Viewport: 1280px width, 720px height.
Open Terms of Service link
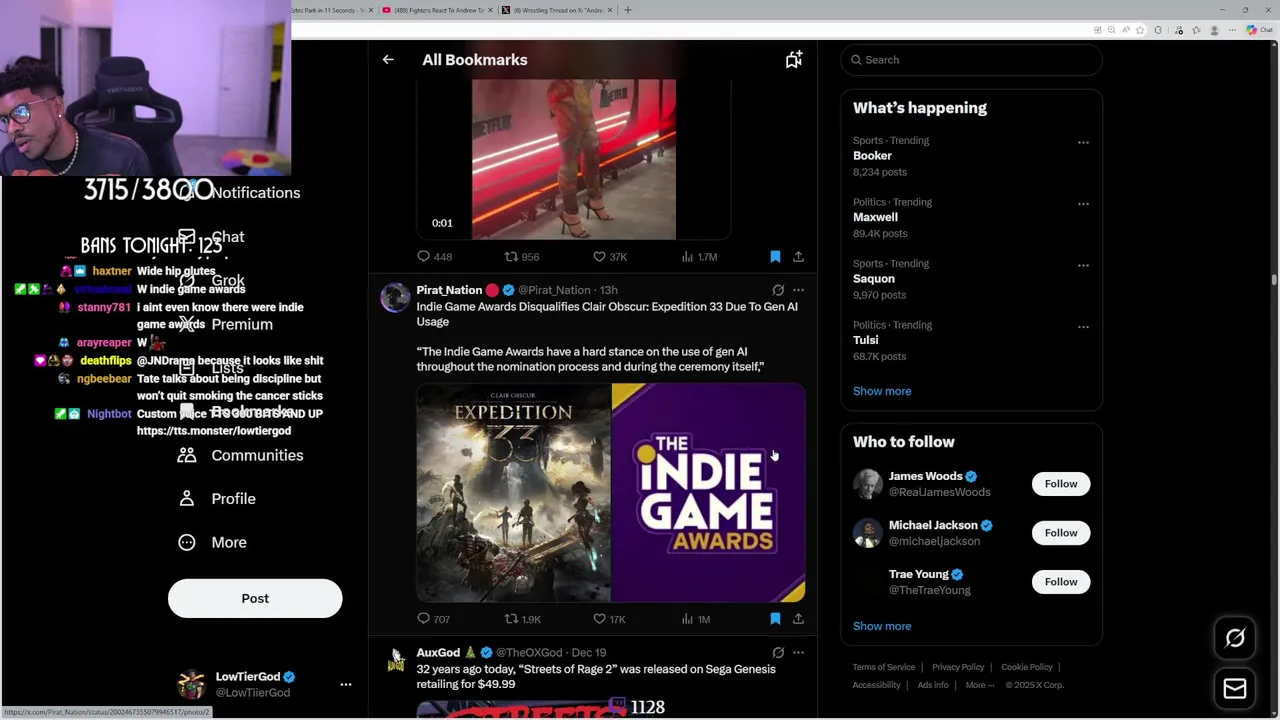884,667
